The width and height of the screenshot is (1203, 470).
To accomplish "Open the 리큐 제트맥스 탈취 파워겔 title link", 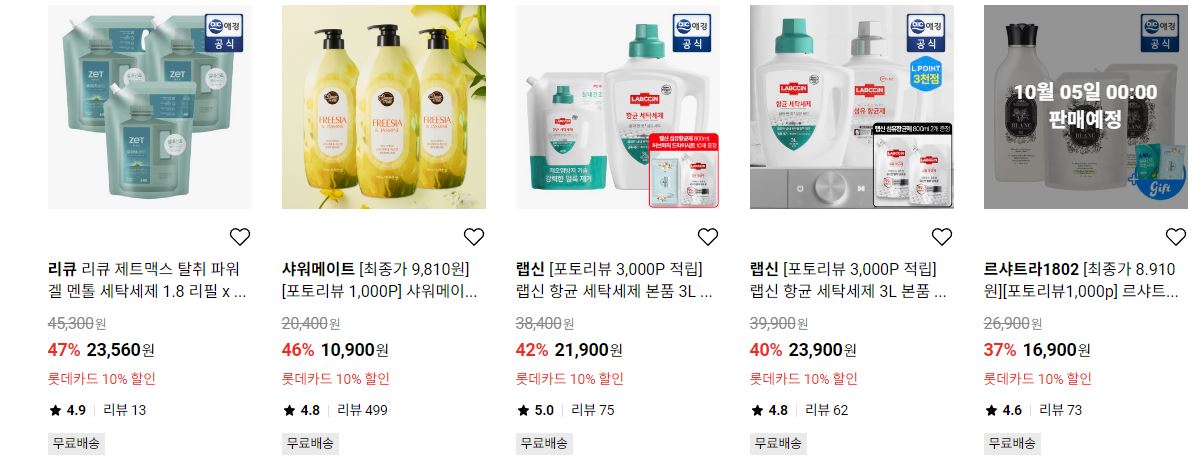I will pos(148,282).
